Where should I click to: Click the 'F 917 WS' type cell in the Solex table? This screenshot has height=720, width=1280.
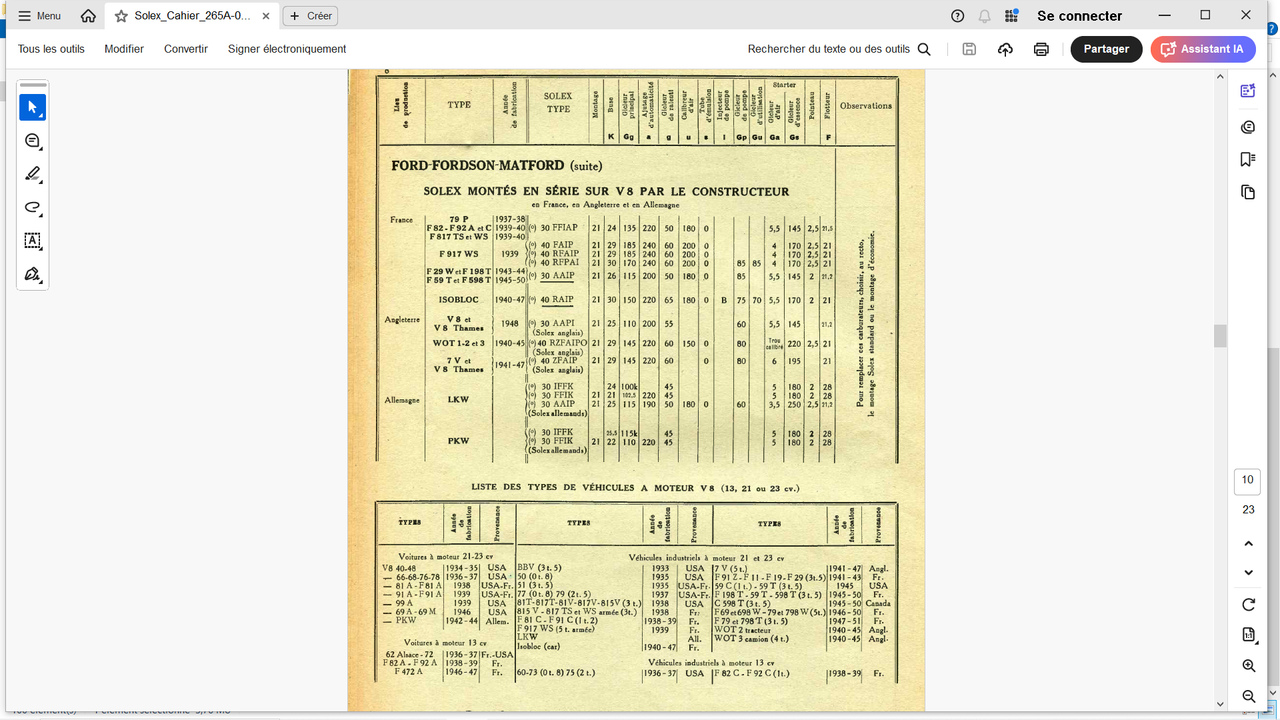pyautogui.click(x=458, y=254)
